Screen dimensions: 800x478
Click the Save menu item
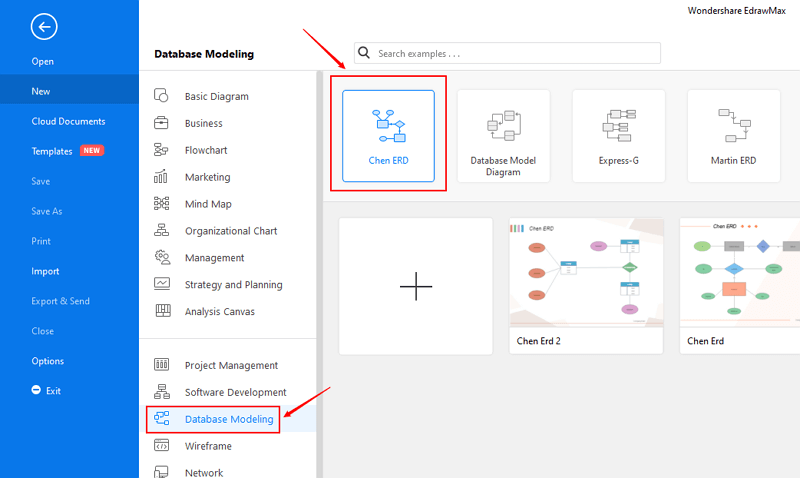pos(40,181)
